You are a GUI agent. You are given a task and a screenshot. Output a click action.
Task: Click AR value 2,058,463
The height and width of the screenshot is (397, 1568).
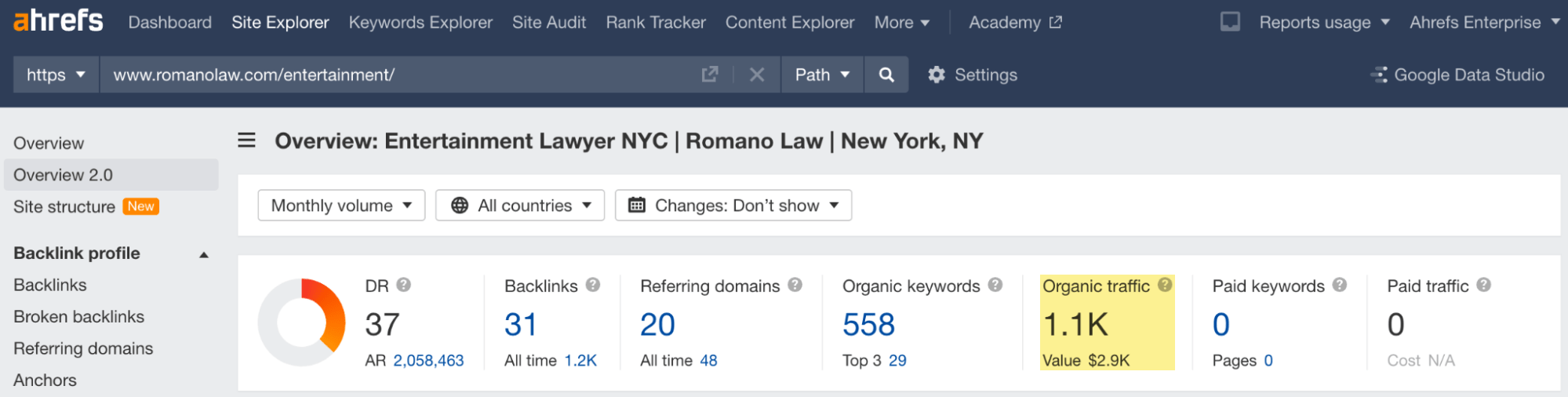428,360
